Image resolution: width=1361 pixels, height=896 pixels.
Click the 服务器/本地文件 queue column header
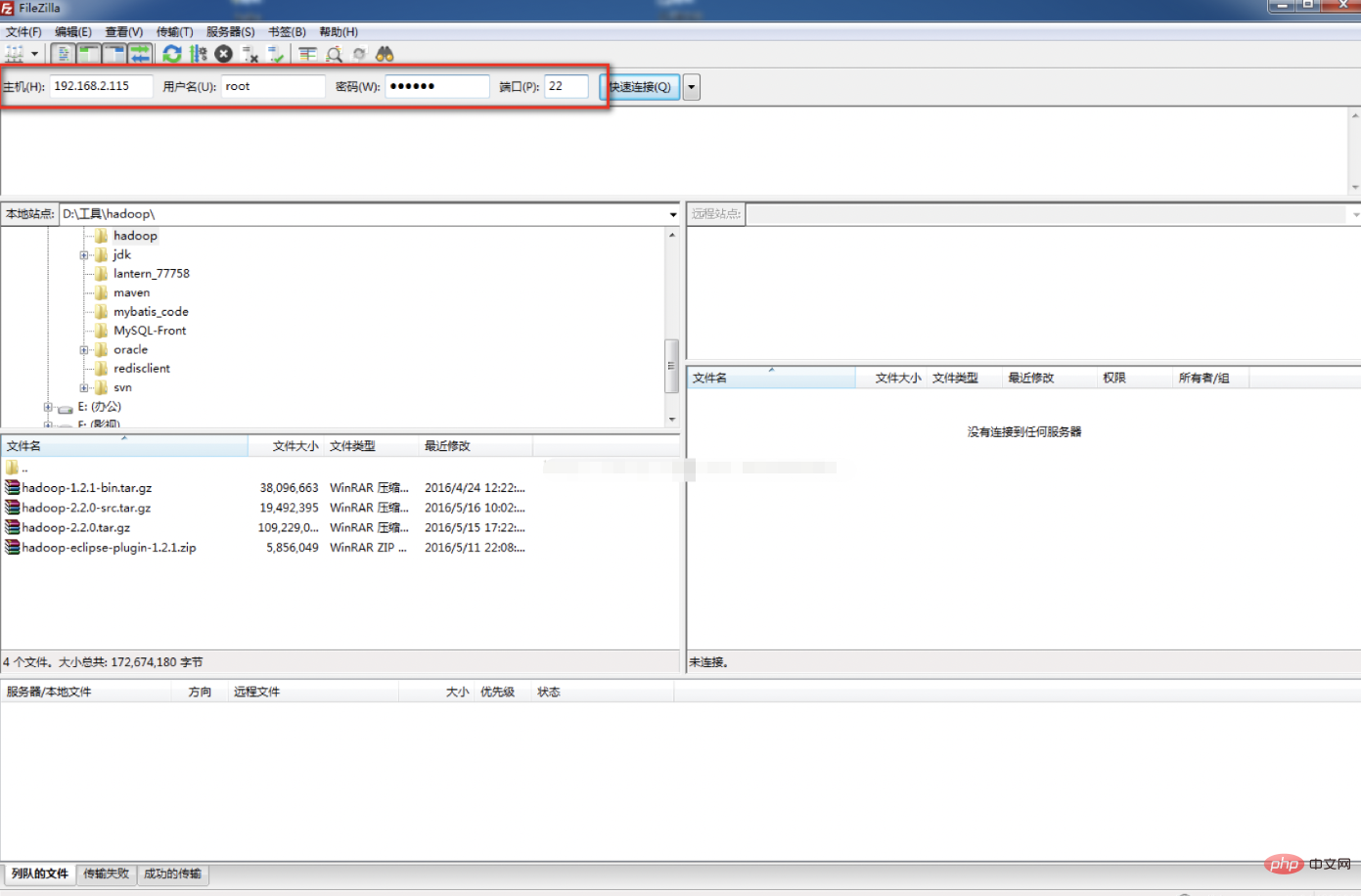(87, 692)
